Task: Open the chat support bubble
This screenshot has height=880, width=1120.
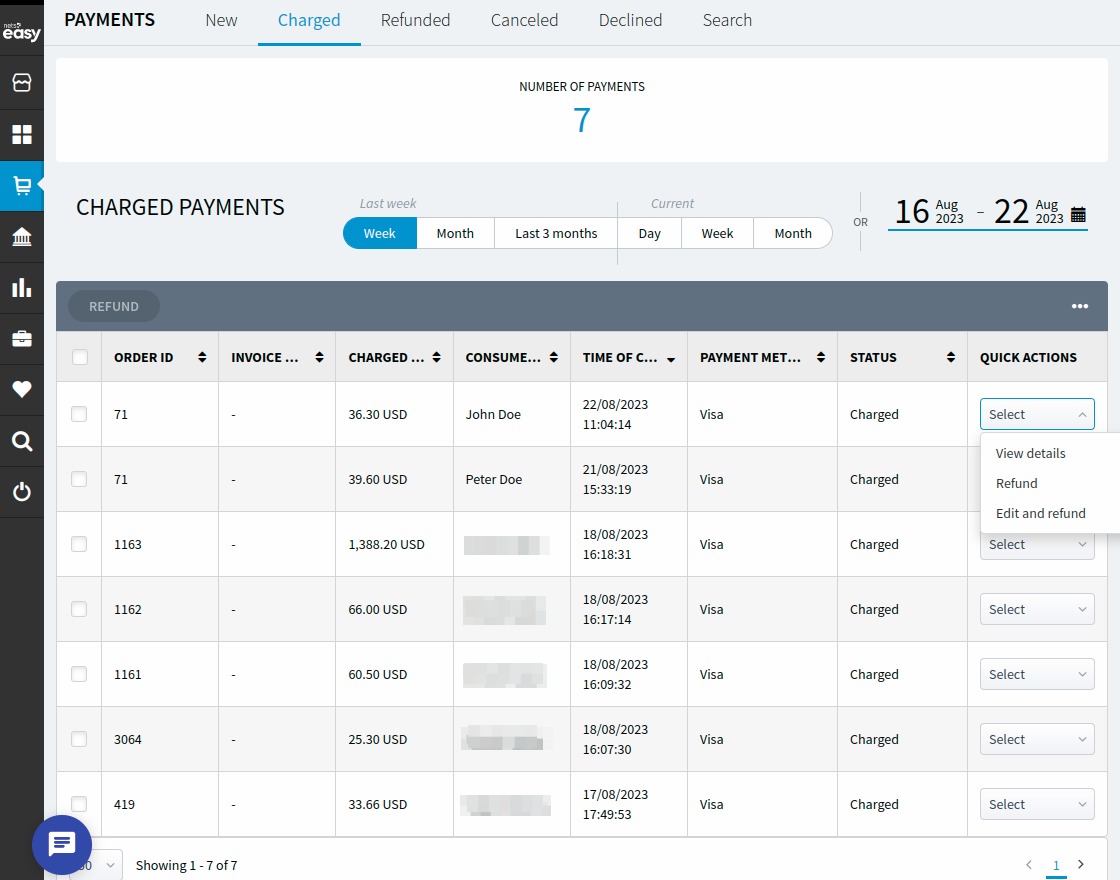Action: [x=61, y=844]
